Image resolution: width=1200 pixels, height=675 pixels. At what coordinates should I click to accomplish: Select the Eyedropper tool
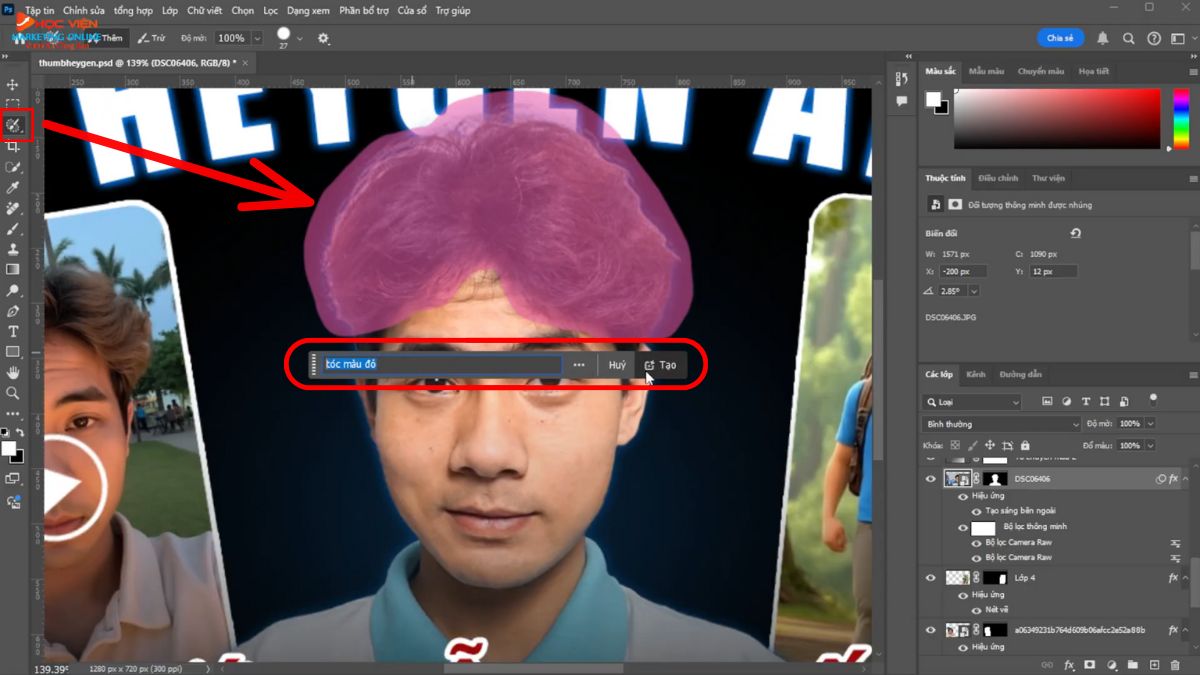13,187
